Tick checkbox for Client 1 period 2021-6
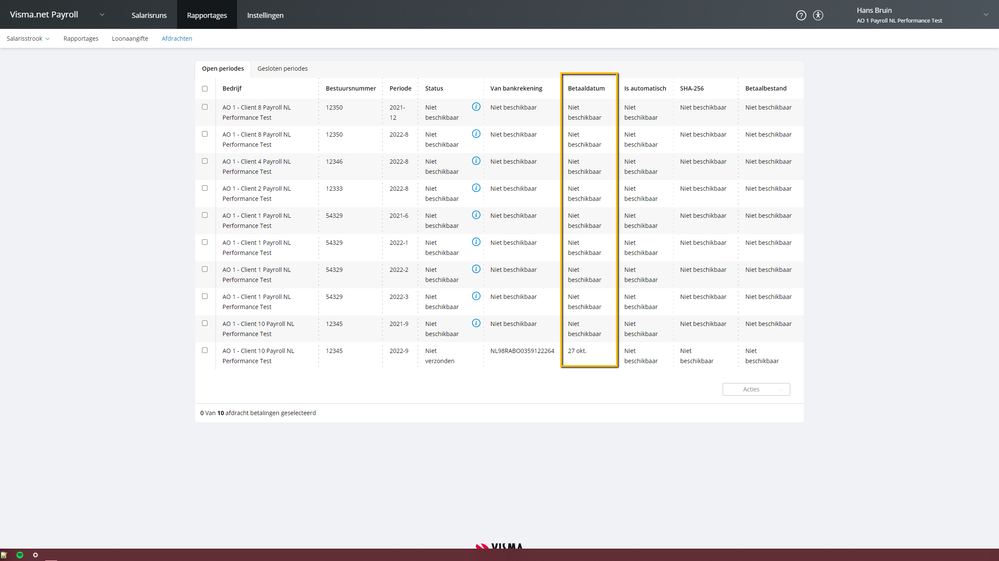This screenshot has width=999, height=561. (x=205, y=215)
